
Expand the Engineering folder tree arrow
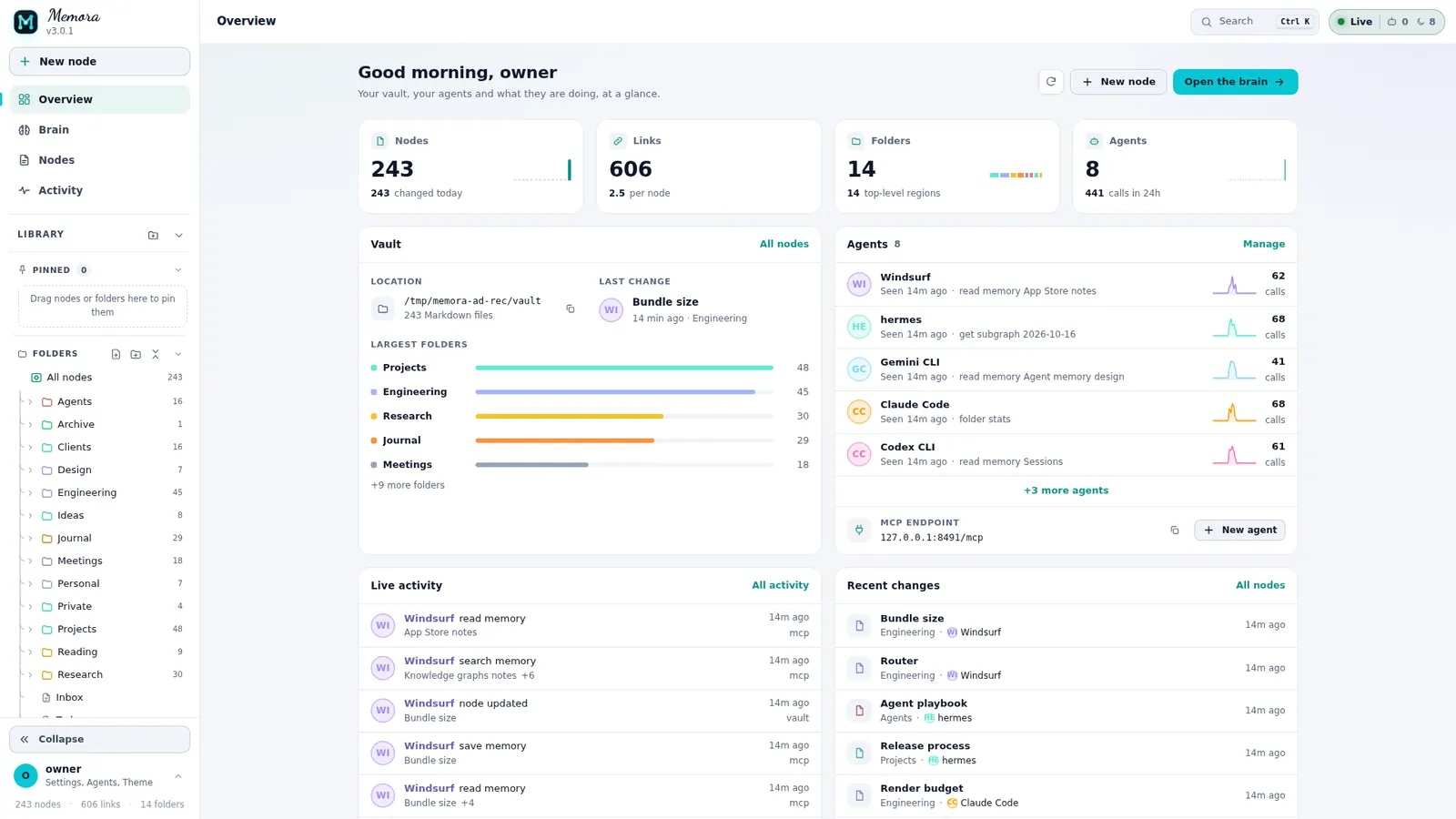point(30,492)
